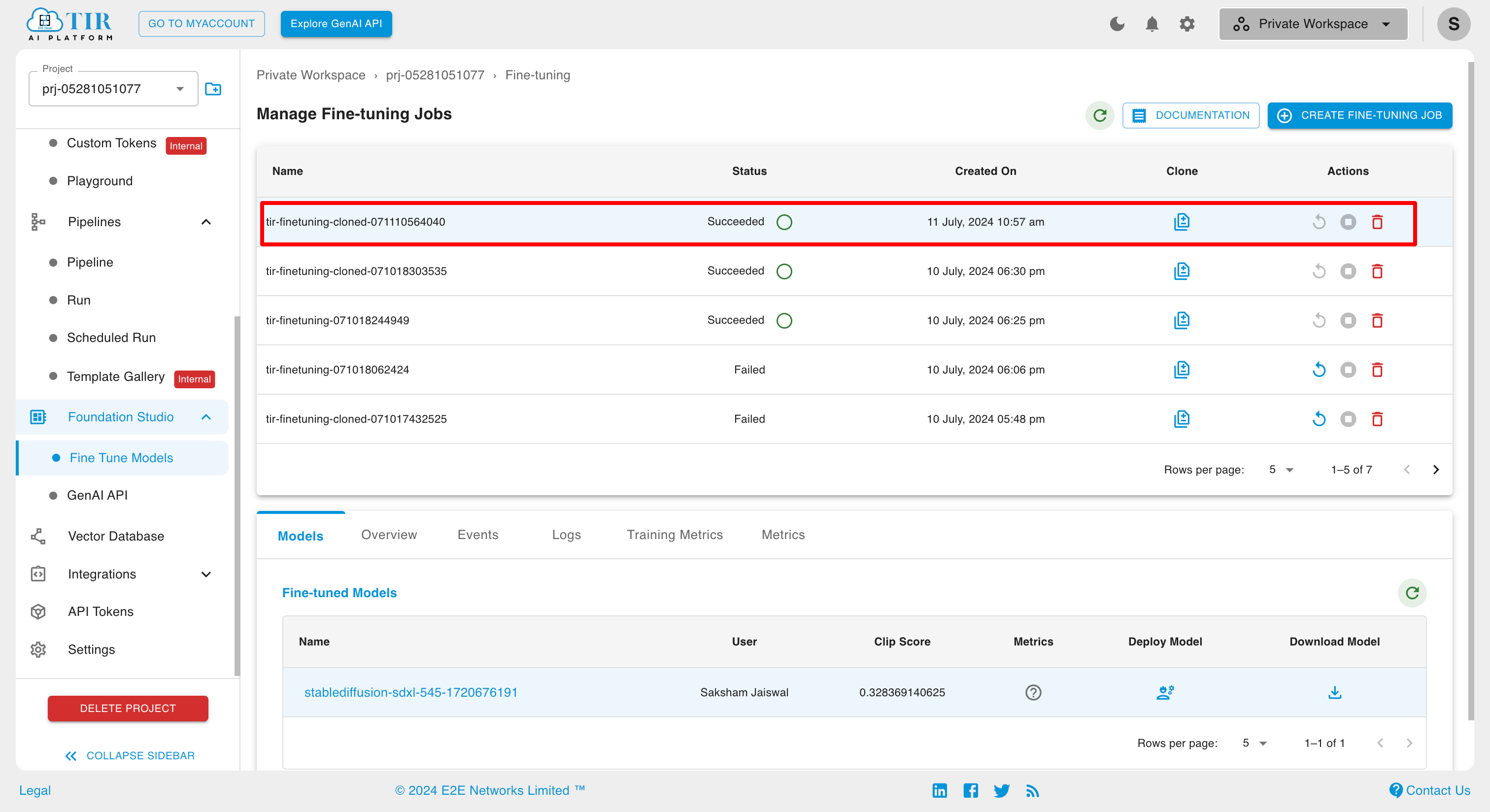Click Explore GenAI API button

click(x=336, y=24)
